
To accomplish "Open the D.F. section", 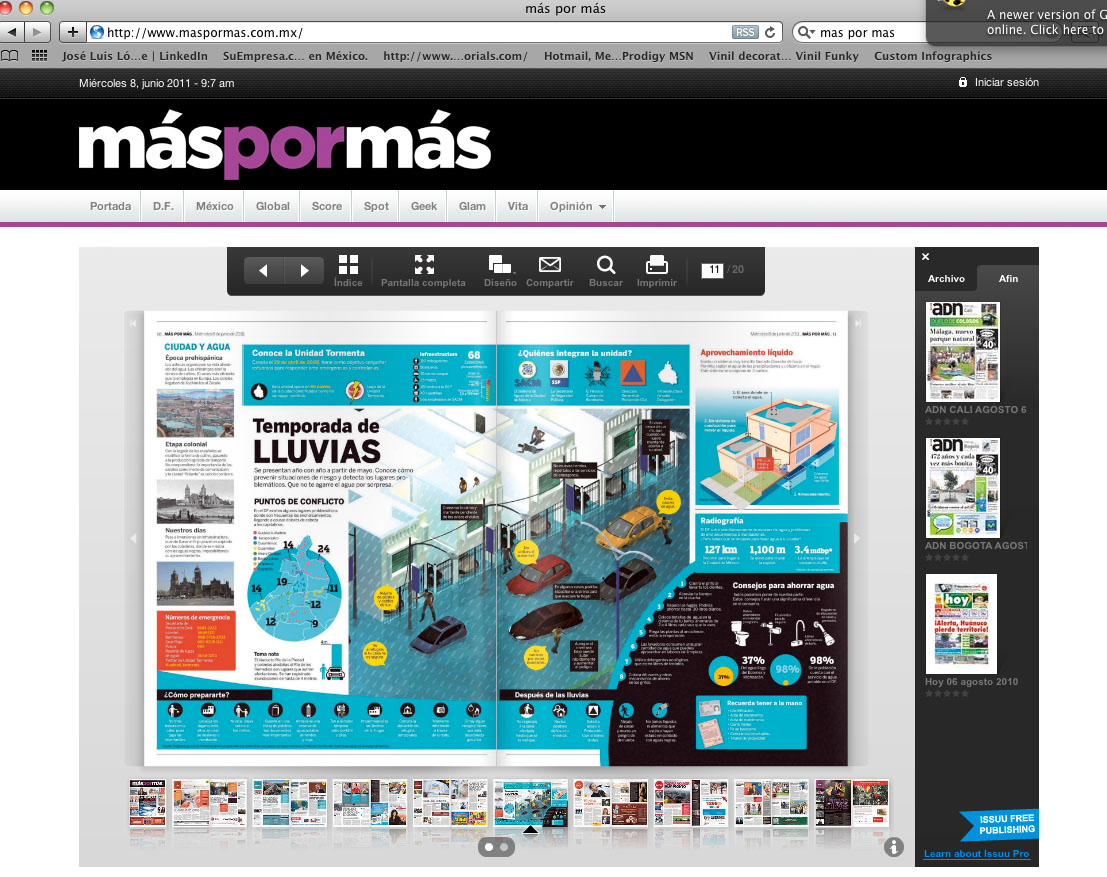I will 163,206.
